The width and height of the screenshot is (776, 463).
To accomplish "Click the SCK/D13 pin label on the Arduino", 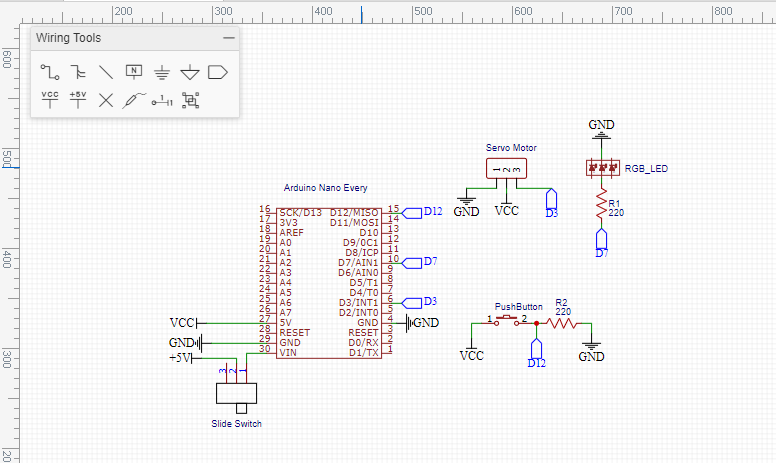I will [x=300, y=213].
